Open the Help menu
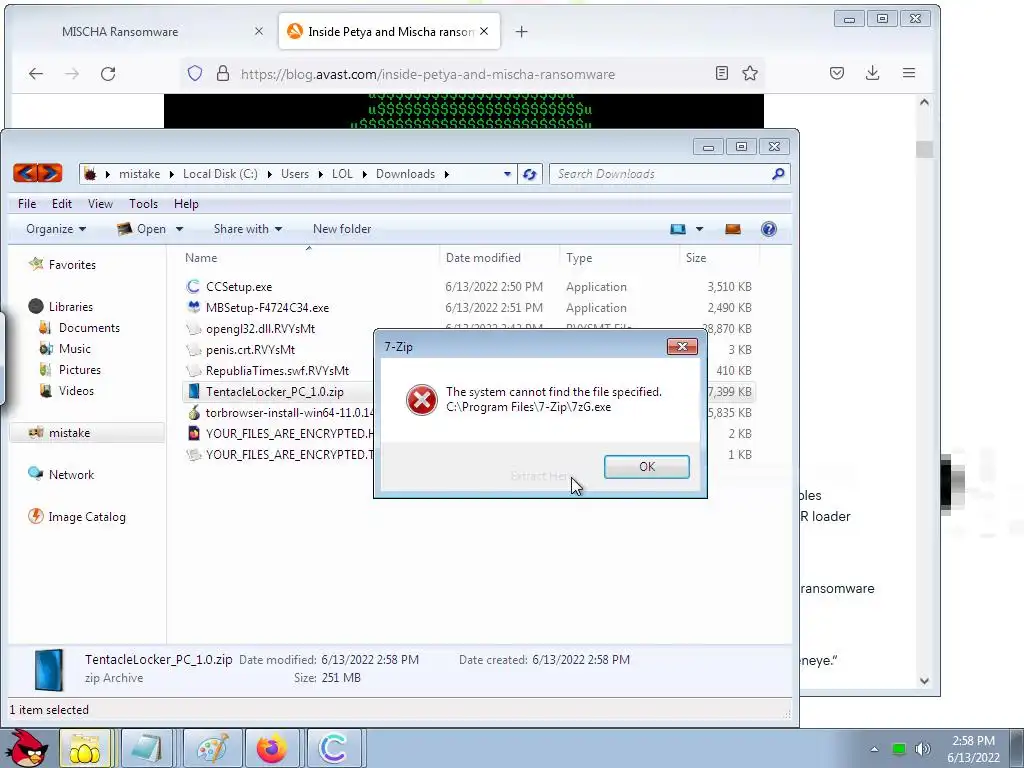The height and width of the screenshot is (768, 1024). [x=185, y=204]
